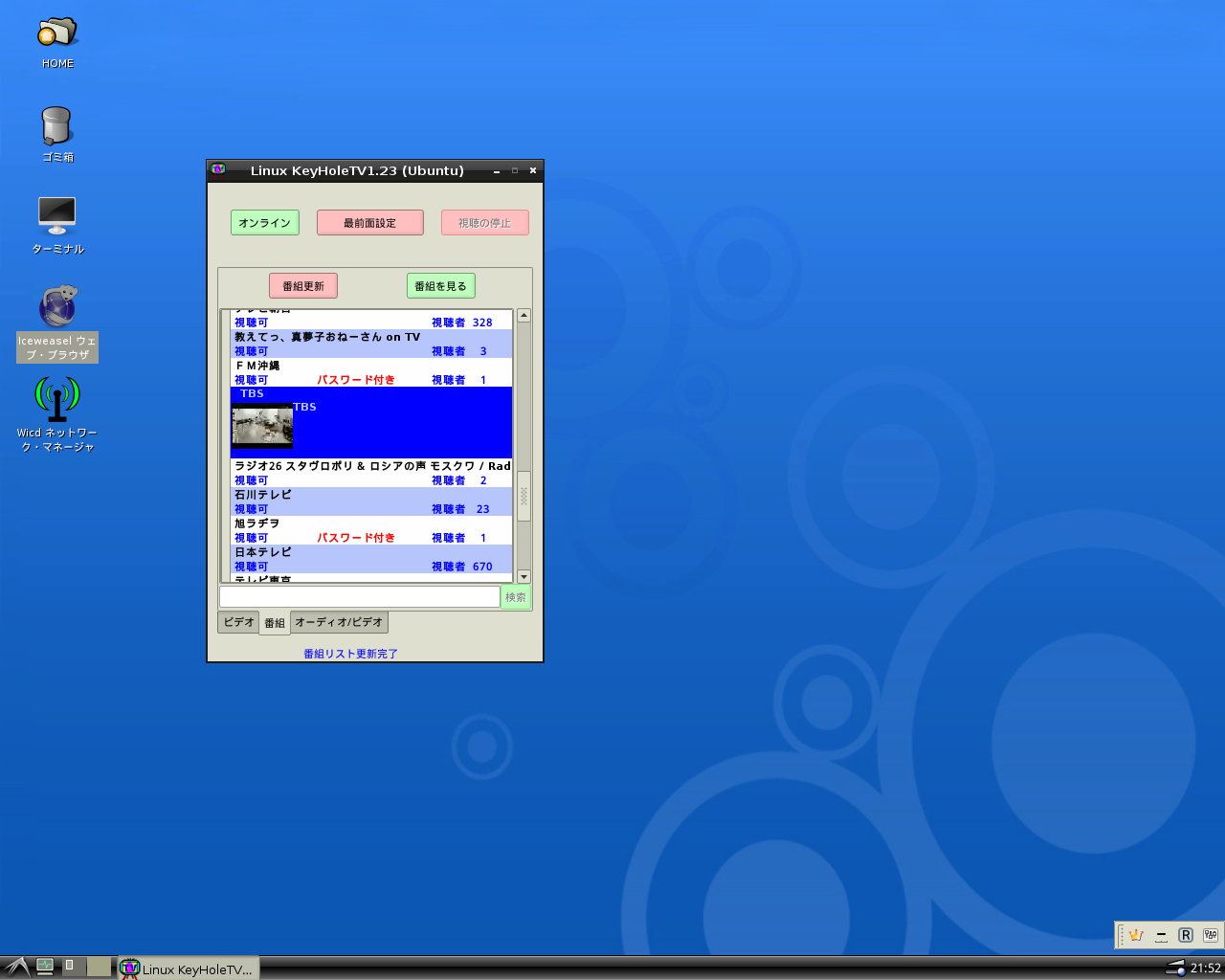
Task: Click the オンライン button
Action: pyautogui.click(x=265, y=223)
